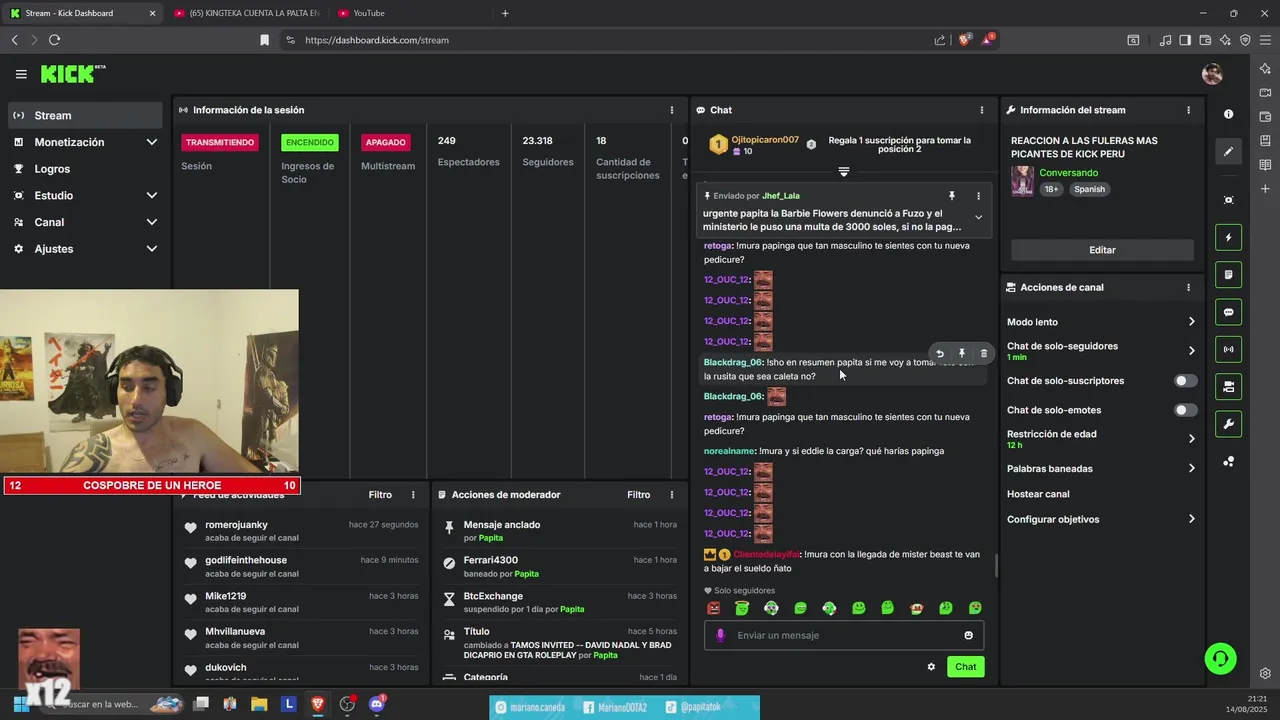This screenshot has height=720, width=1280.
Task: Click the info icon in right toolbar
Action: (x=1228, y=114)
